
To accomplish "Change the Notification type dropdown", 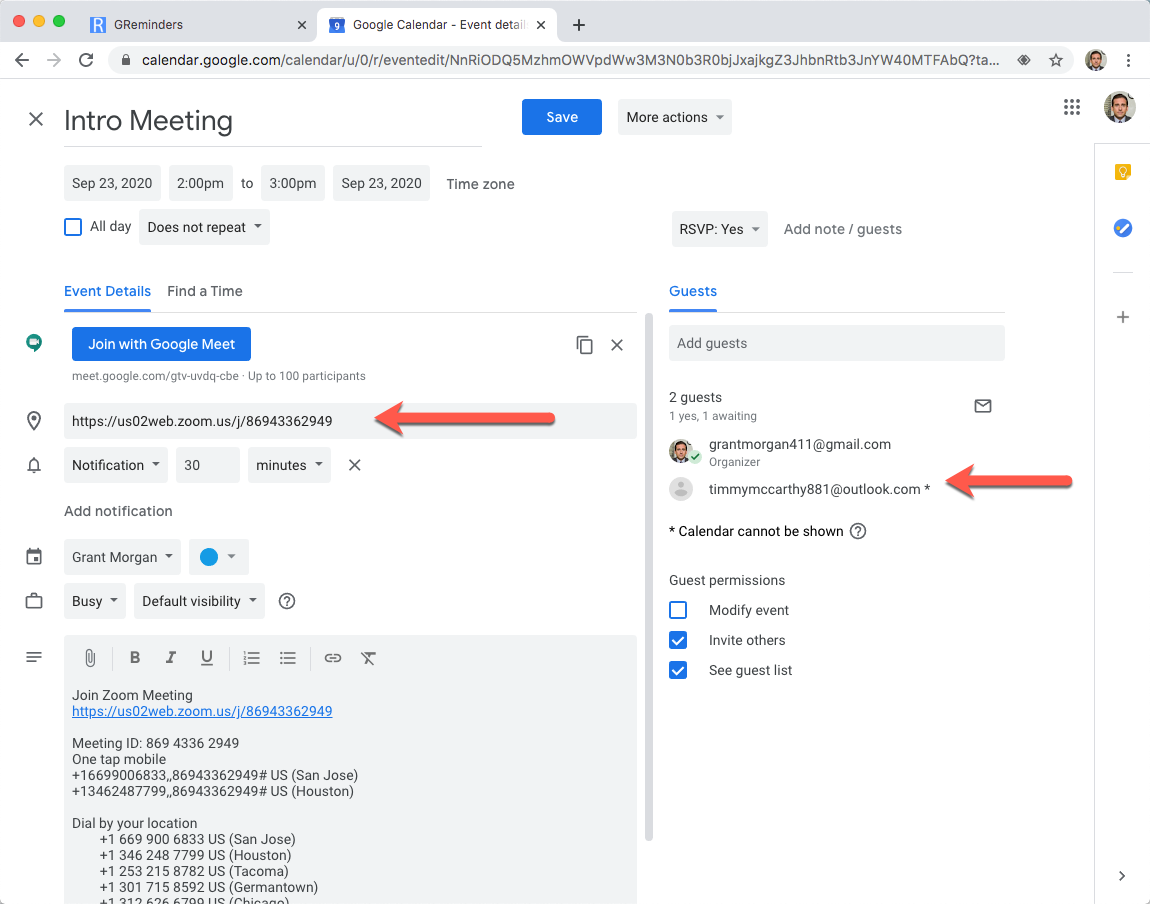I will (115, 465).
